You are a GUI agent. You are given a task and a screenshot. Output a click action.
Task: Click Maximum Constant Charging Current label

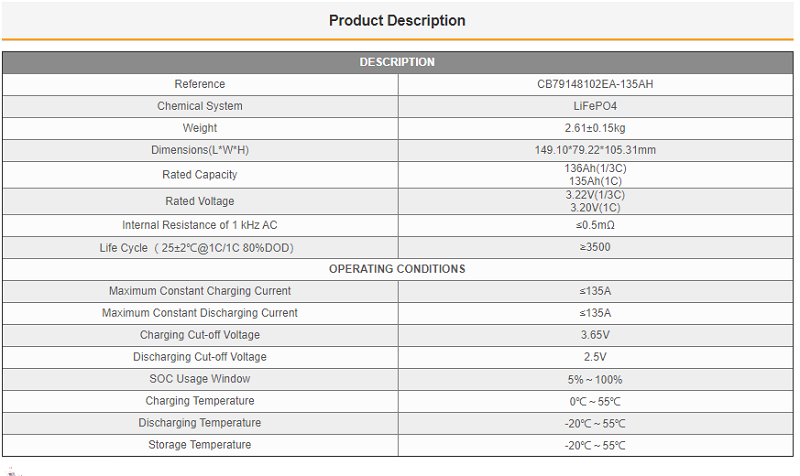click(199, 291)
